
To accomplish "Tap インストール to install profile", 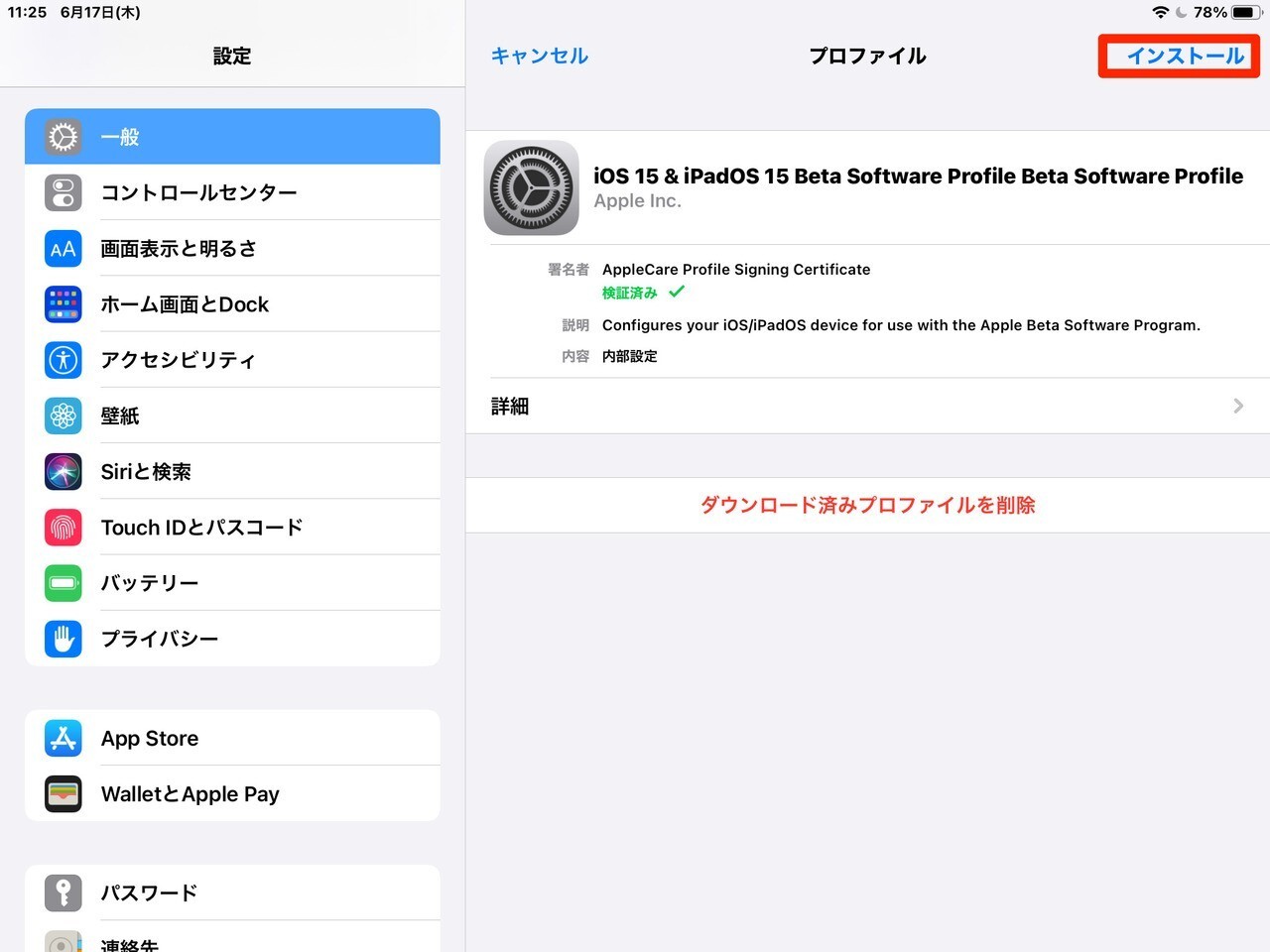I will (x=1185, y=56).
